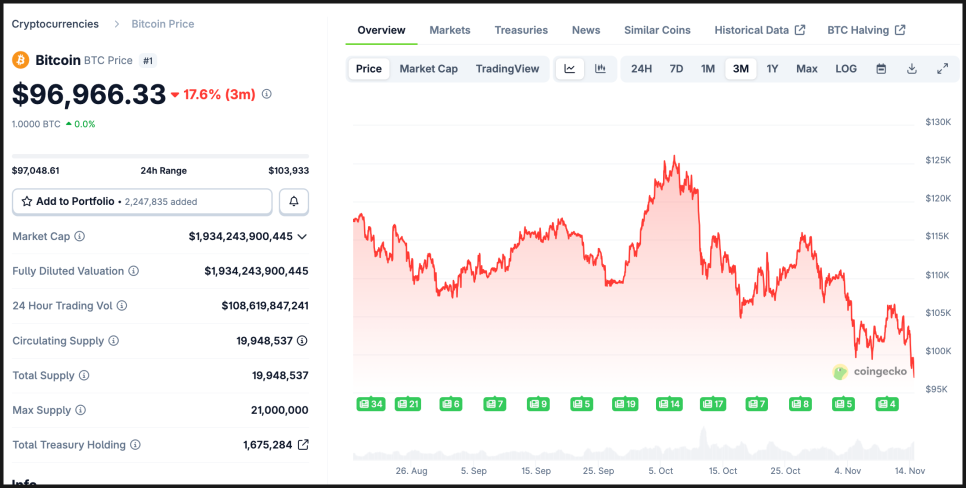Switch chart to Market Cap view
This screenshot has height=488, width=966.
[428, 69]
